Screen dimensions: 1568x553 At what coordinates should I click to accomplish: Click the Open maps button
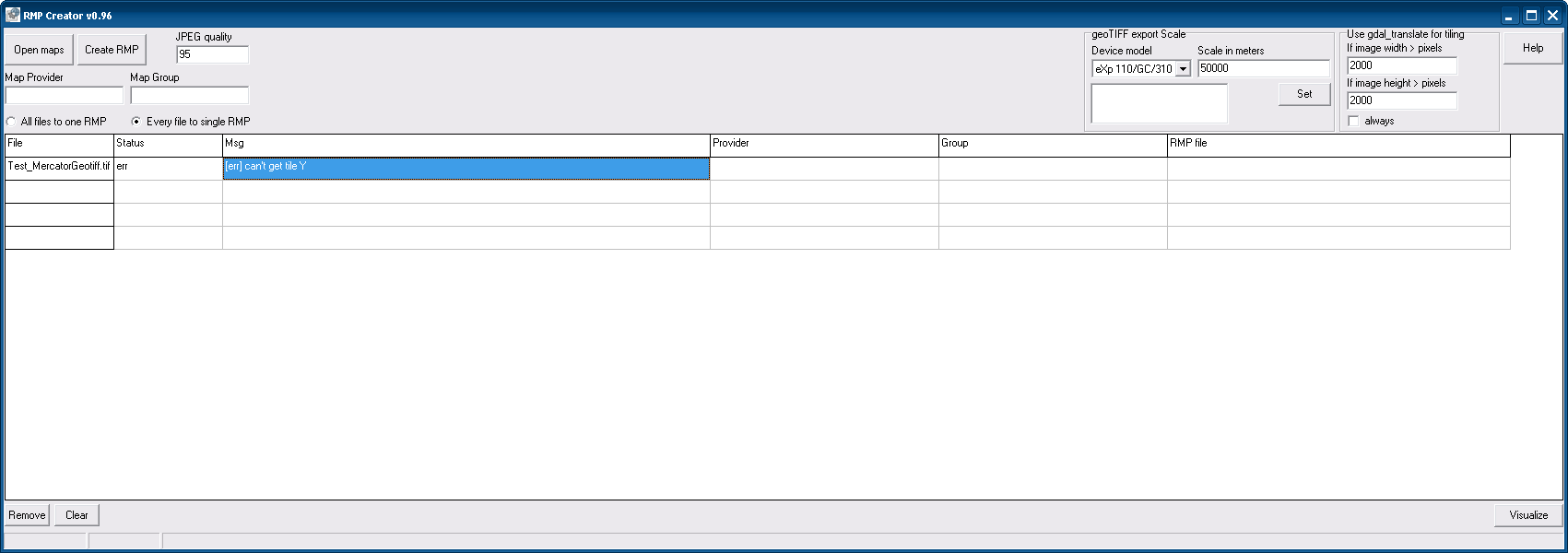tap(39, 50)
